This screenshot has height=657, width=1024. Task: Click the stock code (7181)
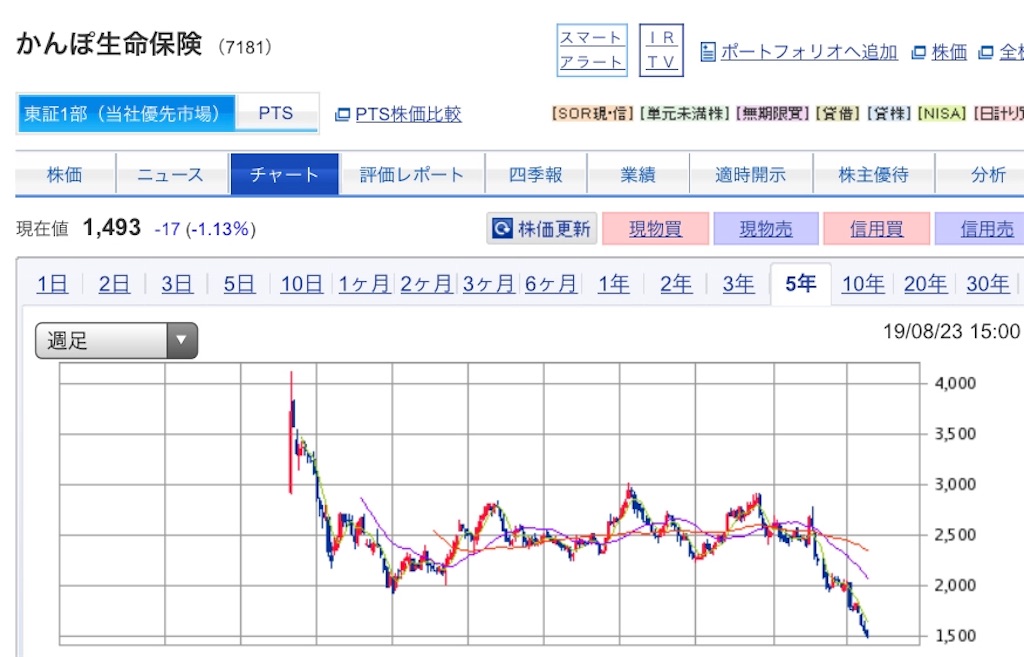[x=245, y=47]
